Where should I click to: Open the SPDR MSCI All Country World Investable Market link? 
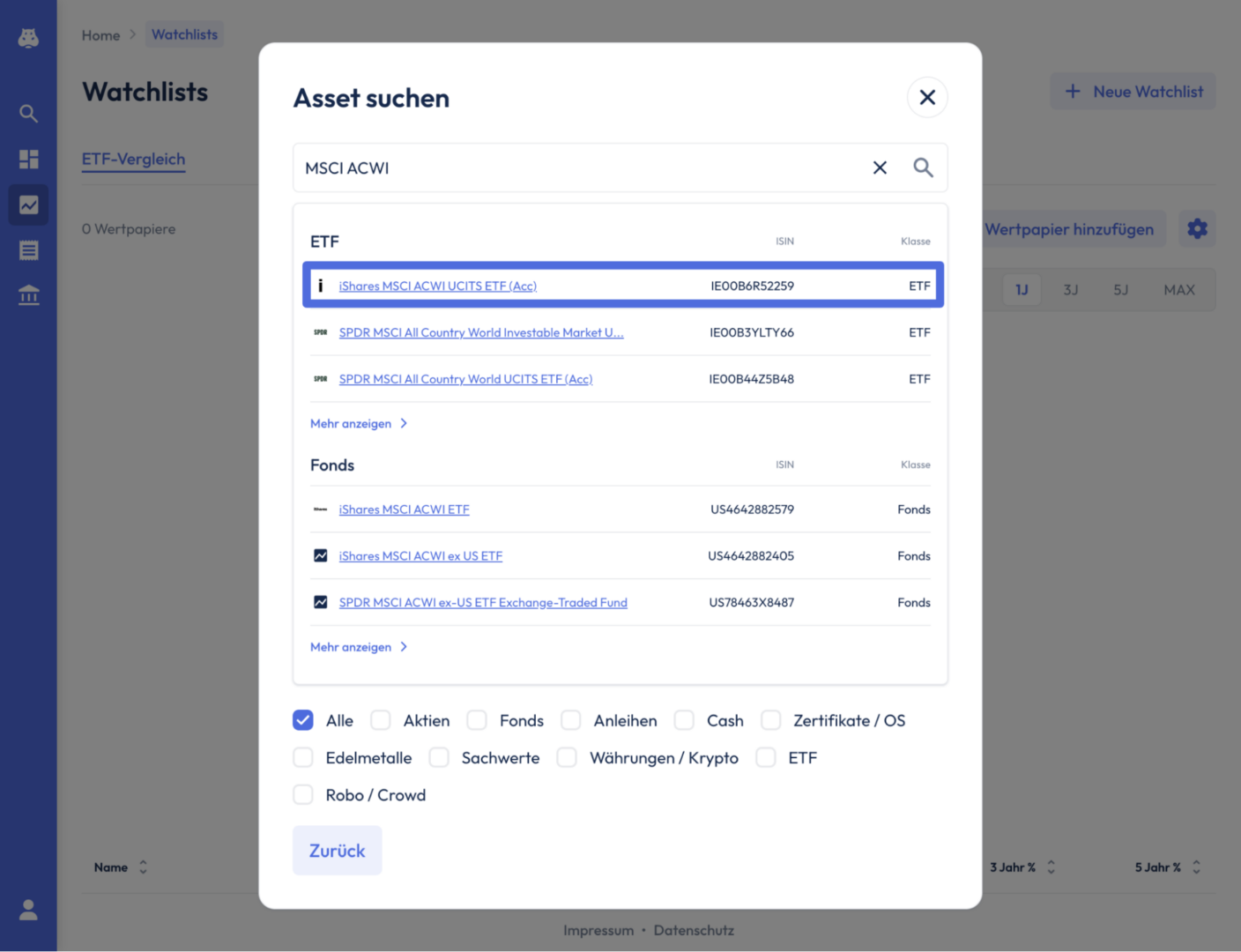pyautogui.click(x=481, y=332)
